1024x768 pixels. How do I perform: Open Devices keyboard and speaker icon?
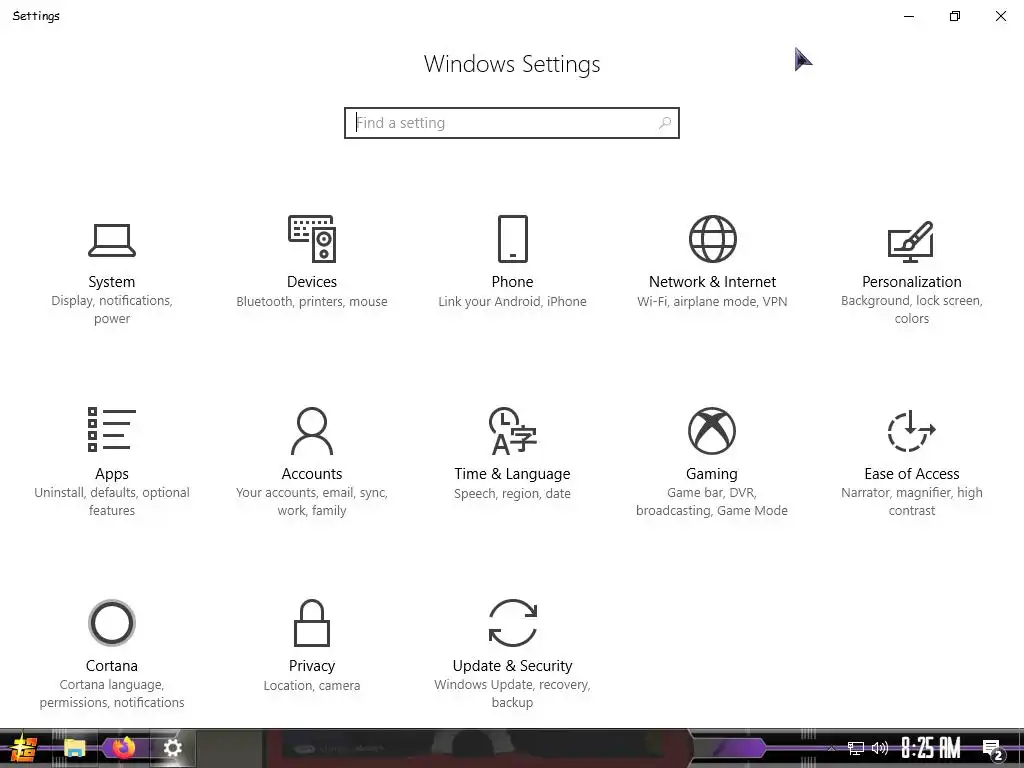[x=312, y=239]
